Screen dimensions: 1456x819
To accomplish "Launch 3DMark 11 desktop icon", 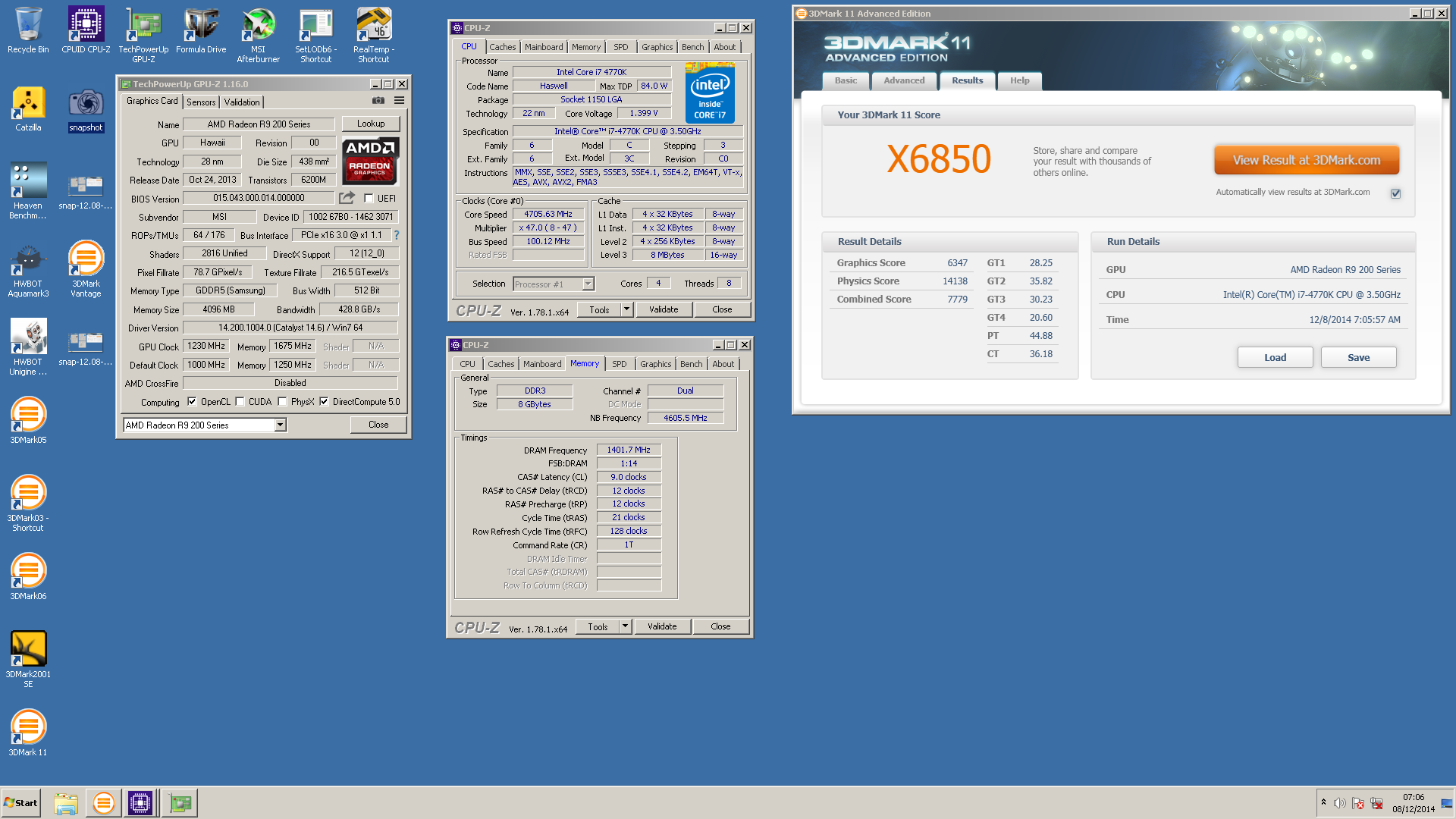I will pyautogui.click(x=28, y=733).
